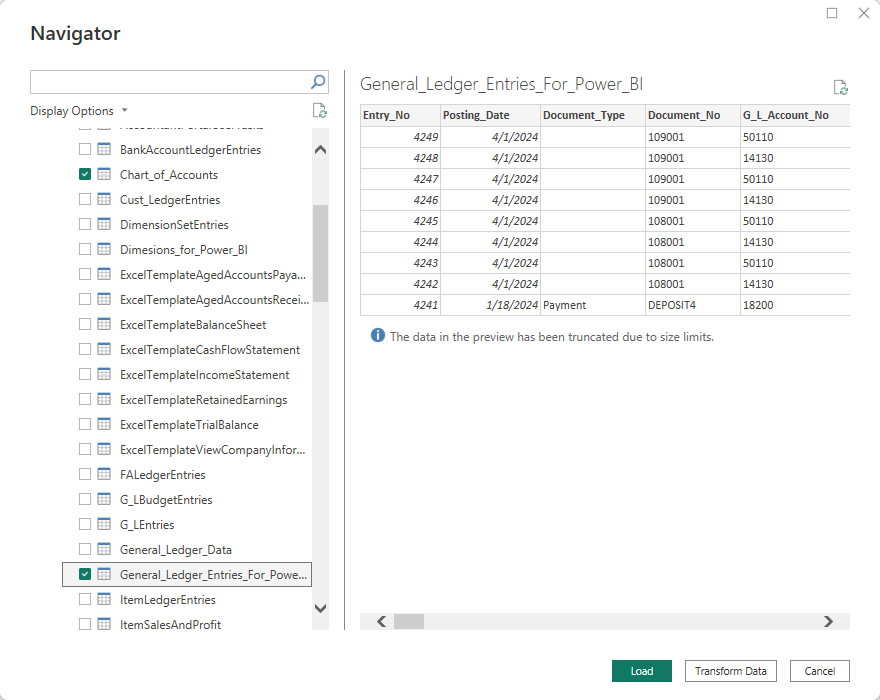Uncheck the Chart_of_Accounts checkbox
The height and width of the screenshot is (700, 880).
point(85,175)
